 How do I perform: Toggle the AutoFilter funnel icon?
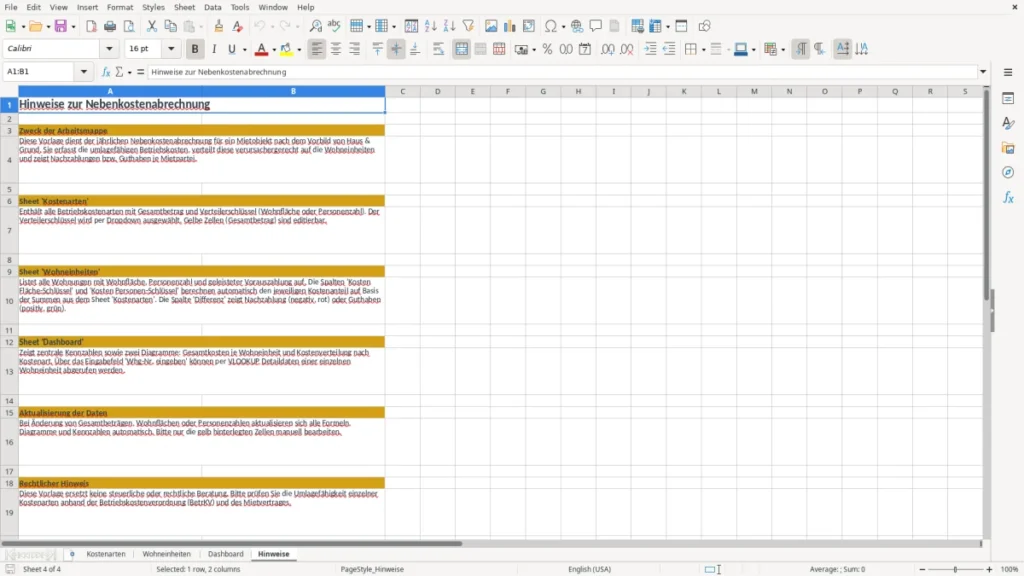(468, 26)
